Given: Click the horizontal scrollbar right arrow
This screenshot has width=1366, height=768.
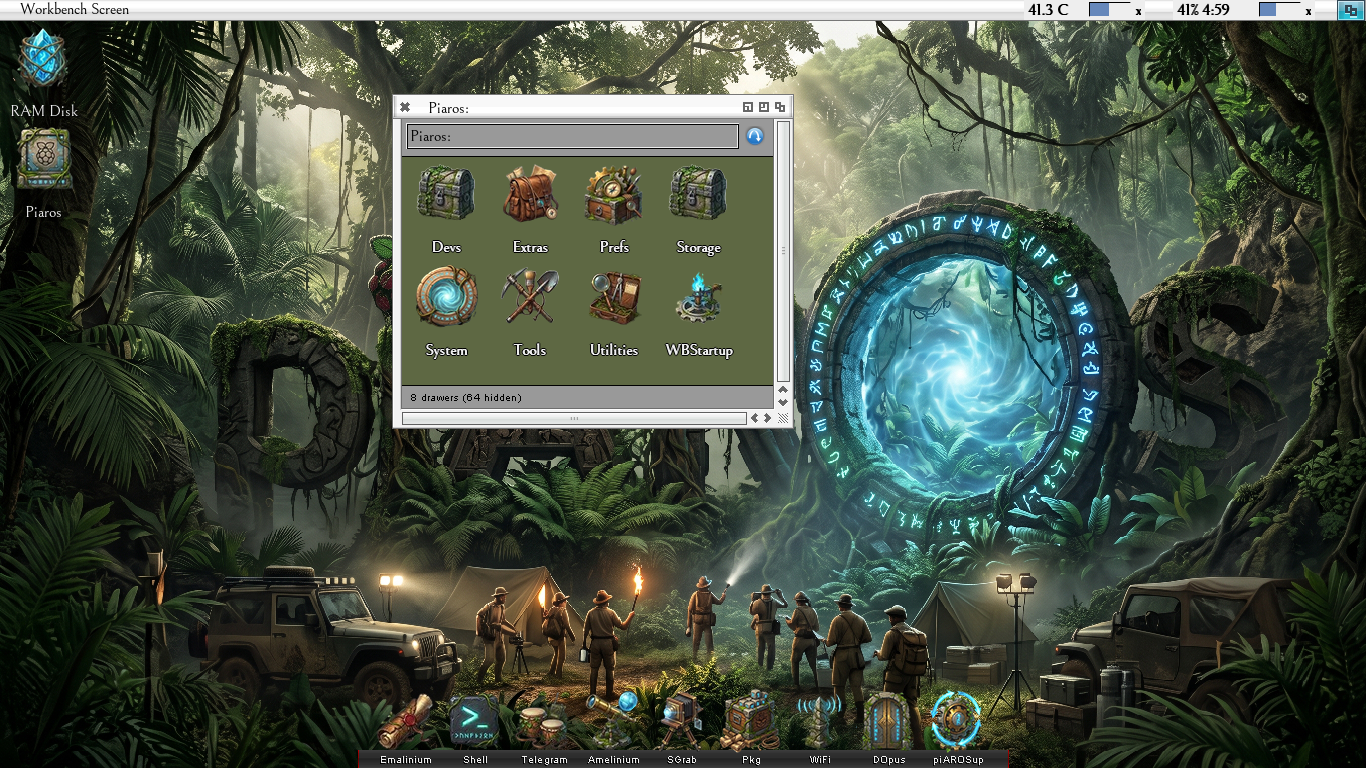Looking at the screenshot, I should click(767, 418).
